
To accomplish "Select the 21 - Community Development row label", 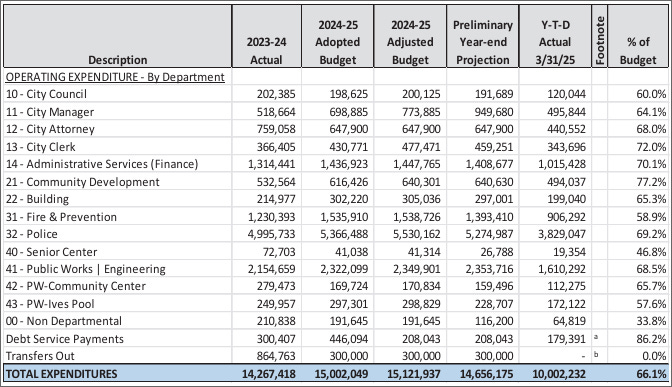I will coord(83,182).
